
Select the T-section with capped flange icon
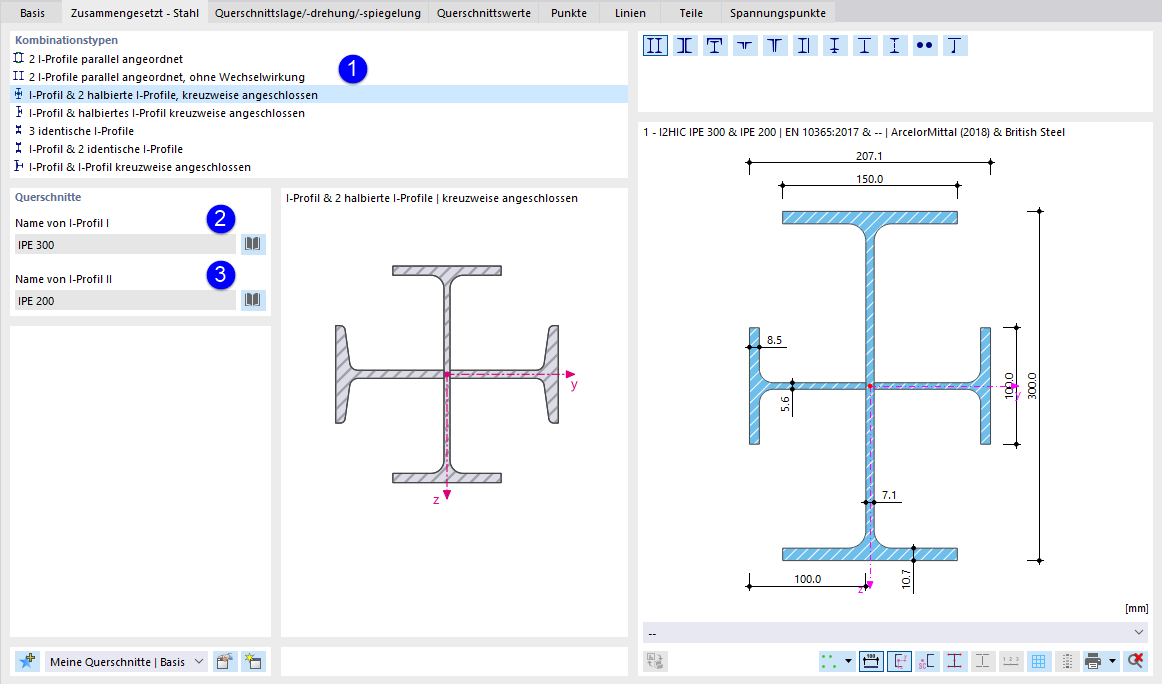[714, 46]
